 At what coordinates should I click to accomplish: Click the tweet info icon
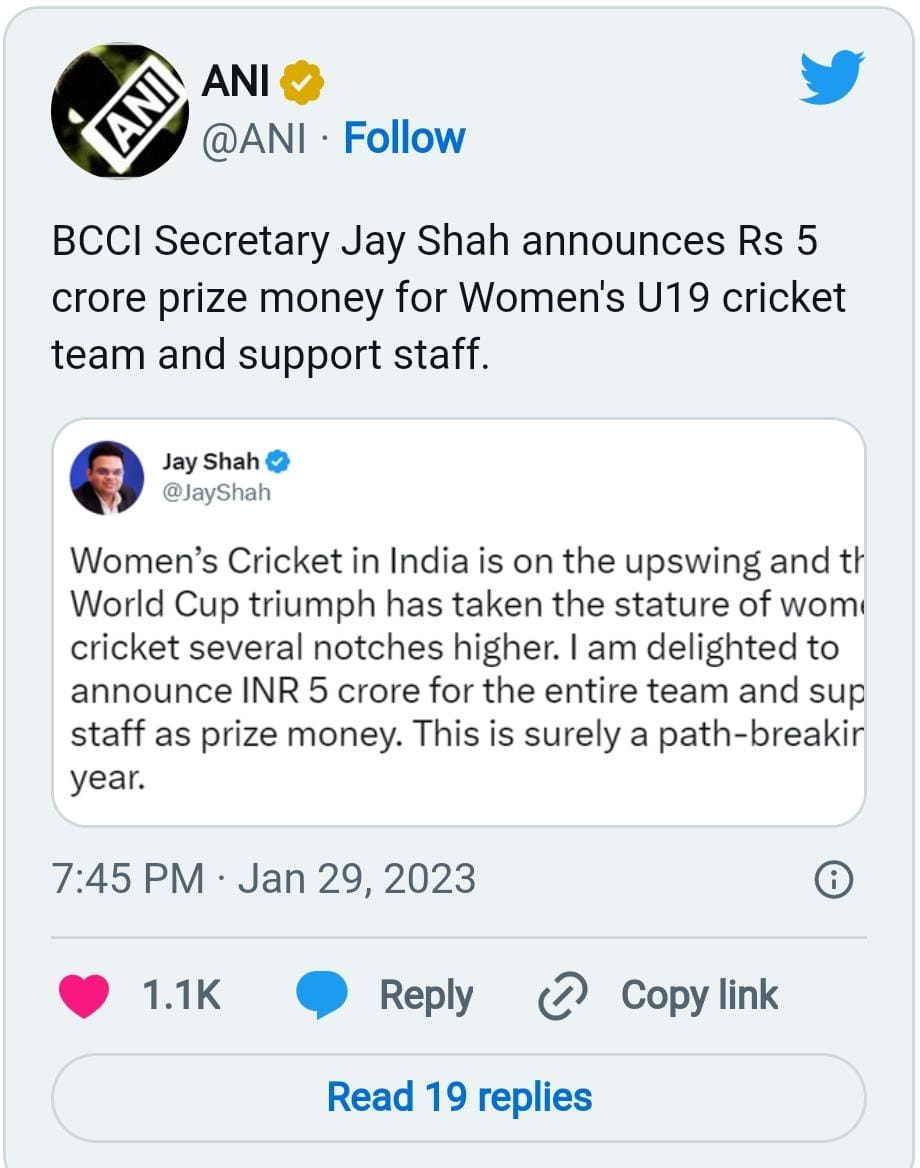tap(834, 880)
